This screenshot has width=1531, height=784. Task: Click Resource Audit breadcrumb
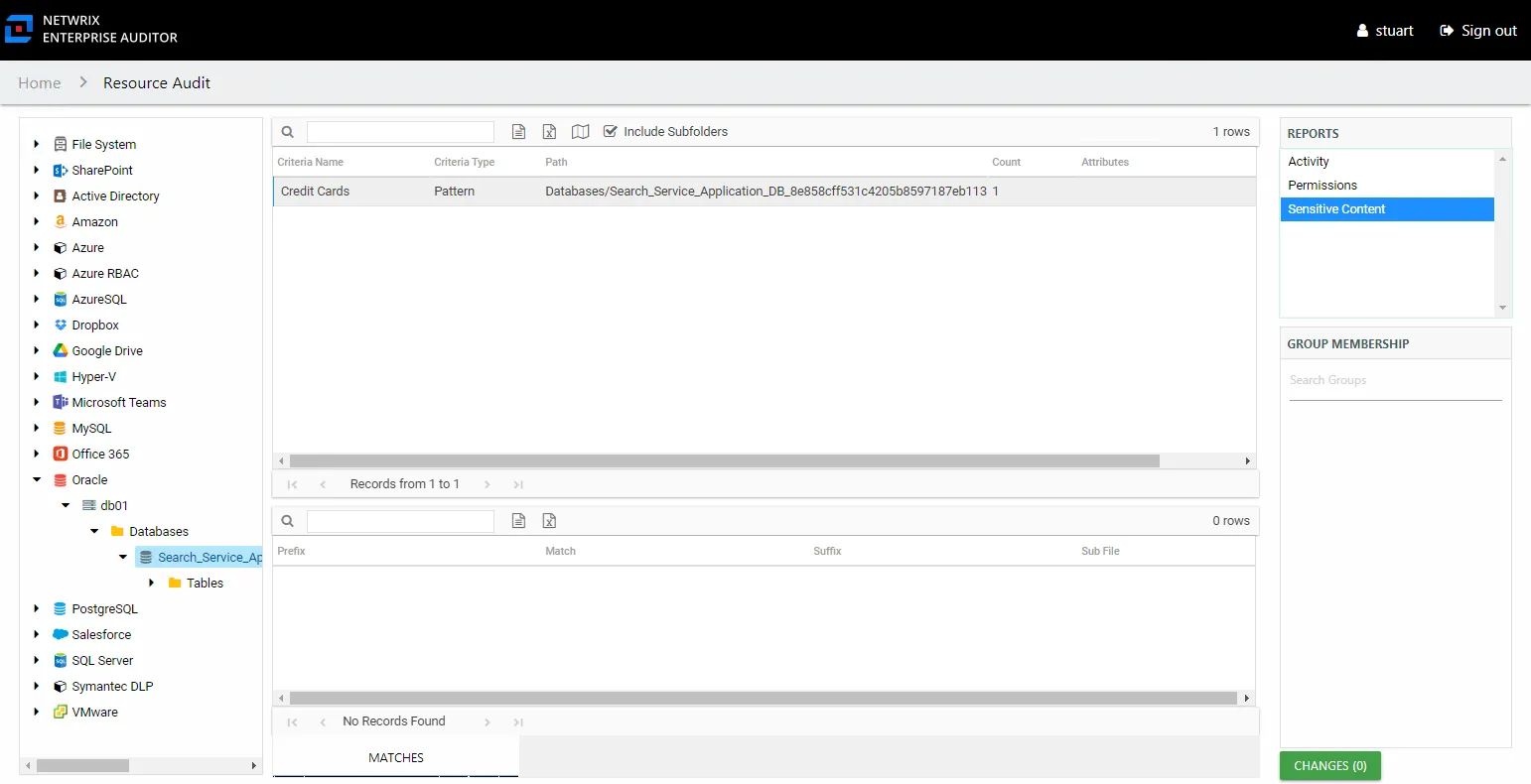(157, 83)
